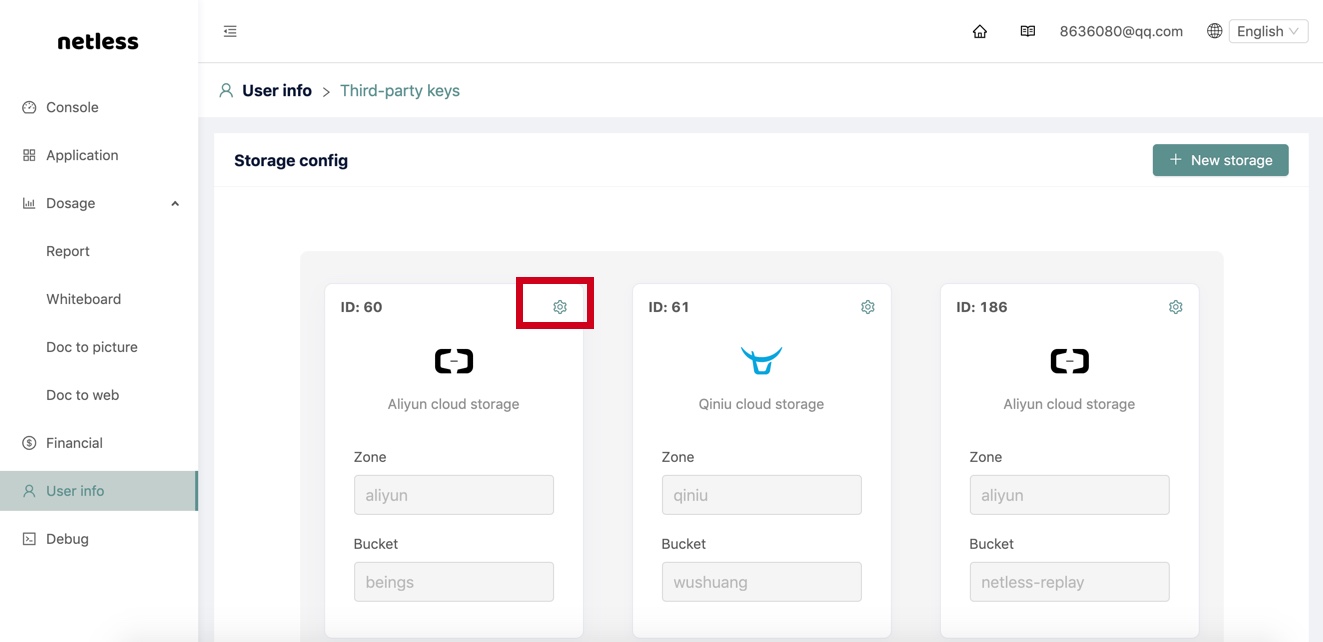Click the Debug terminal icon in sidebar
Image resolution: width=1323 pixels, height=642 pixels.
[x=29, y=539]
